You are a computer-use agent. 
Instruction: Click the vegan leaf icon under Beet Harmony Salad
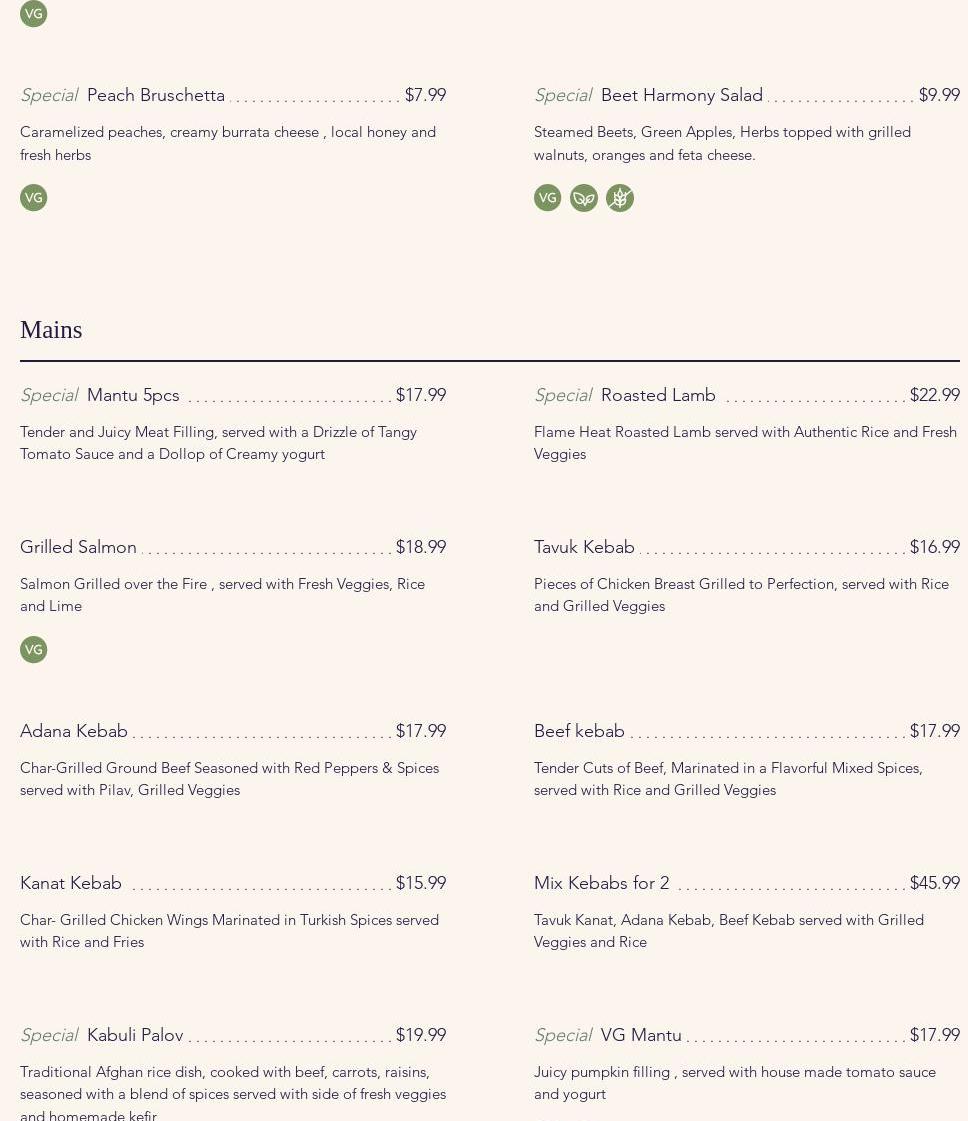point(584,198)
